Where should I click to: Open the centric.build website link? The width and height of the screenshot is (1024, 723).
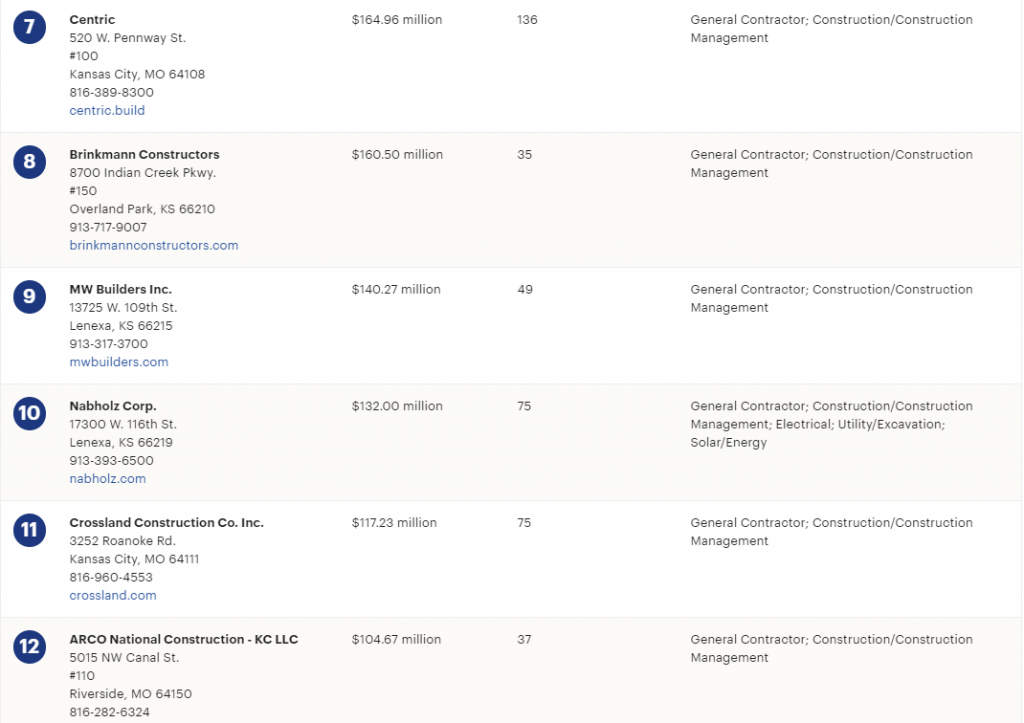(x=107, y=110)
